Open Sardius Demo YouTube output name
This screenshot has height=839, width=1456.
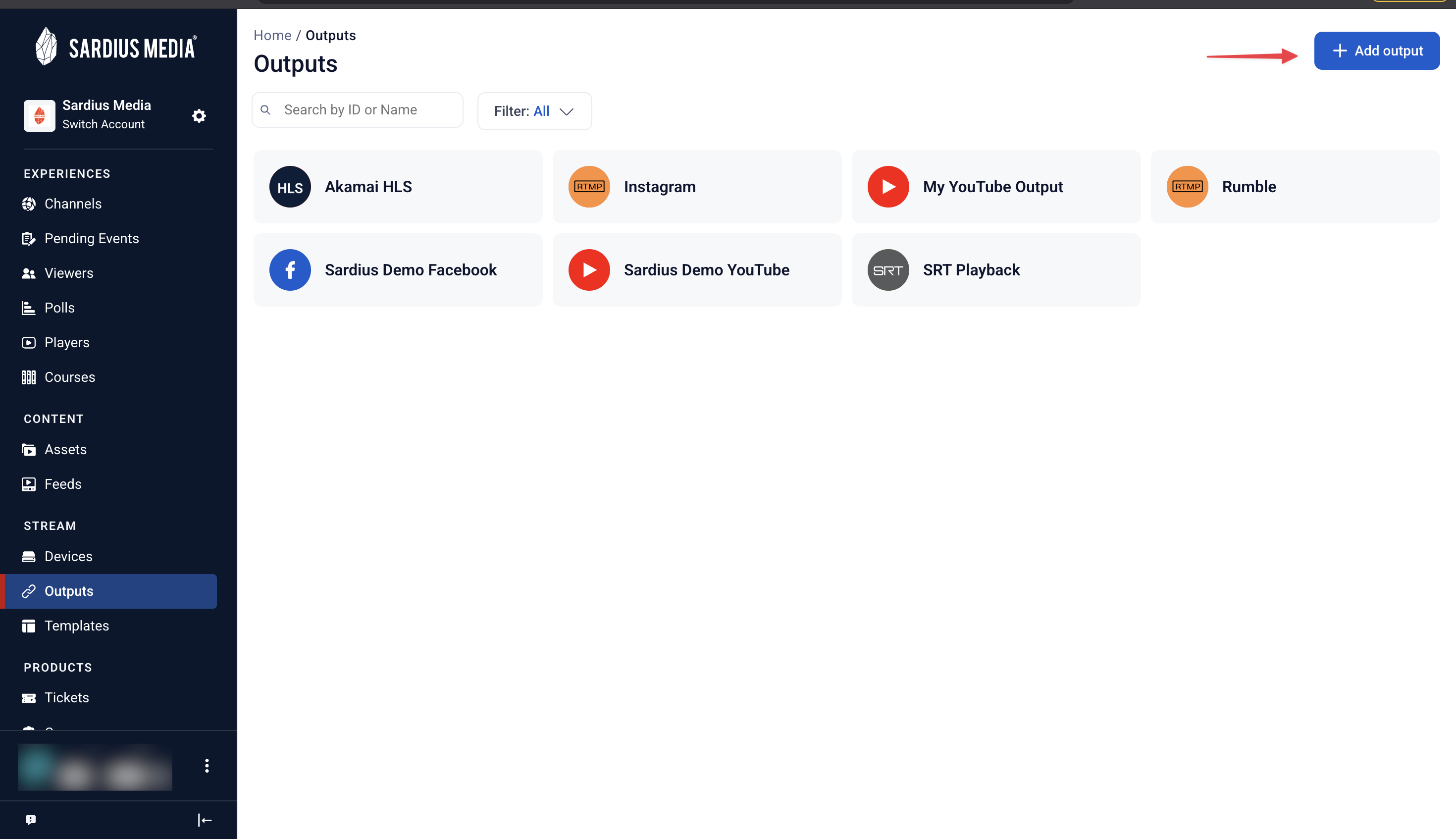pos(706,269)
